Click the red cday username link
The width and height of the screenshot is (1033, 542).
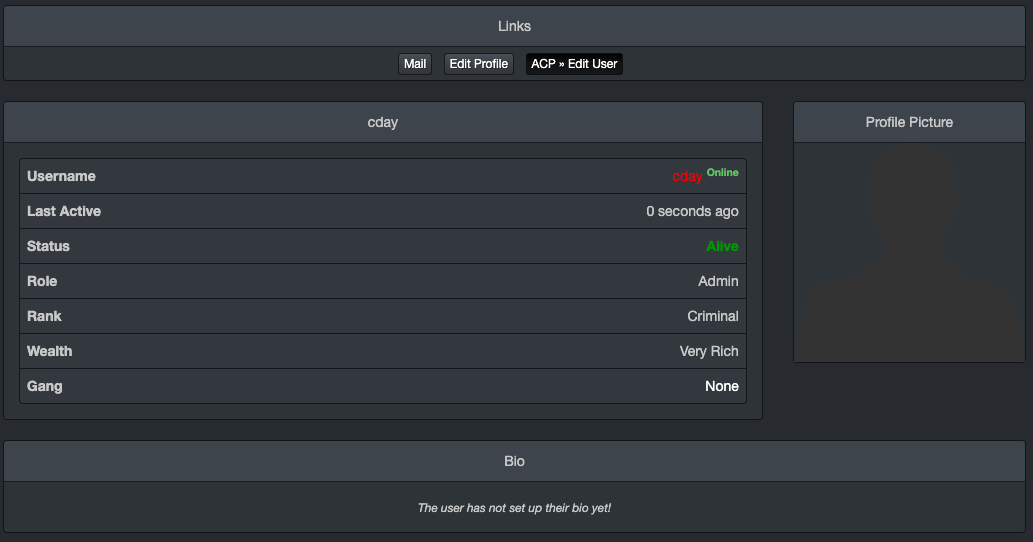tap(687, 177)
